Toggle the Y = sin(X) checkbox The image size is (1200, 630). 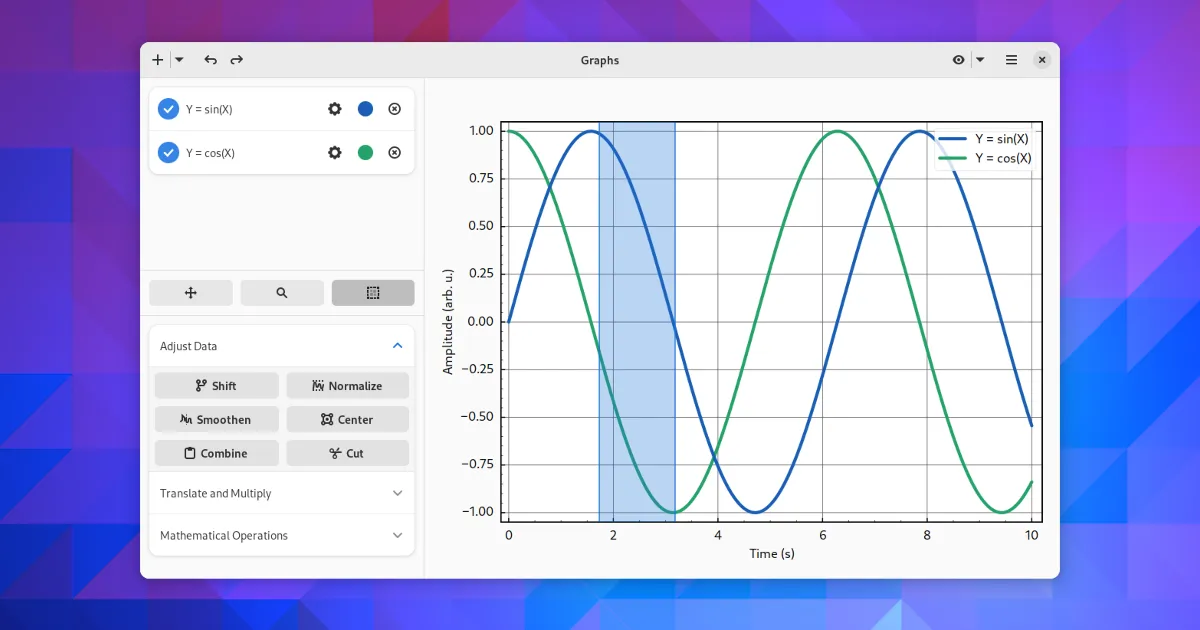168,109
